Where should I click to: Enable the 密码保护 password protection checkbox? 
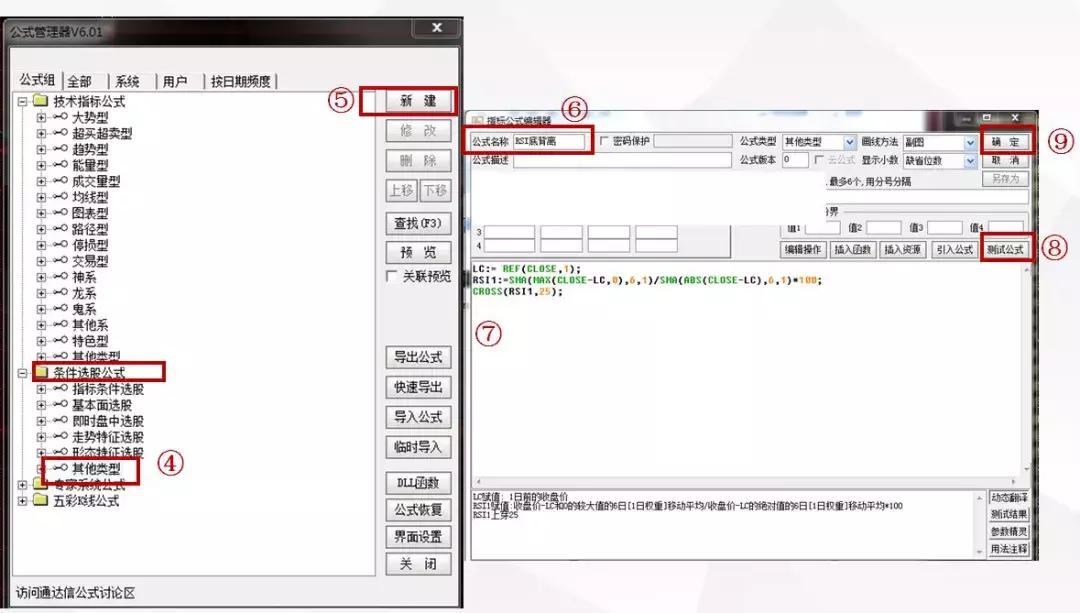[x=602, y=141]
